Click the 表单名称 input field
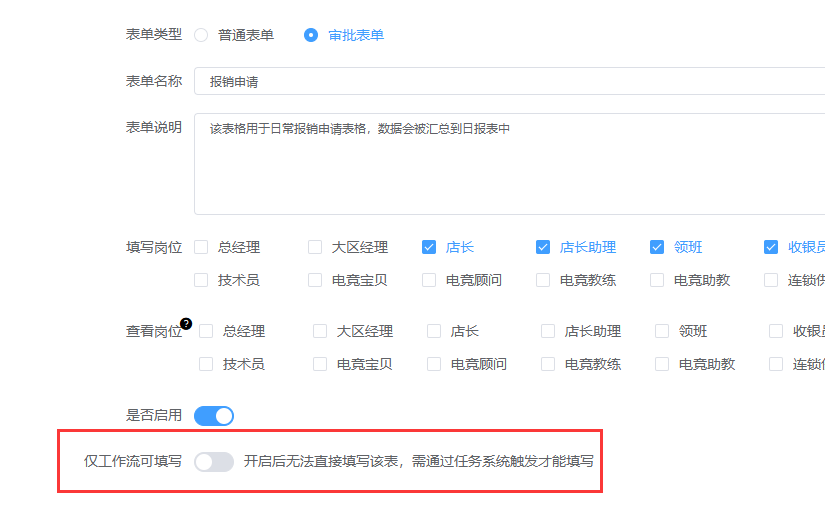This screenshot has height=524, width=825. [509, 81]
